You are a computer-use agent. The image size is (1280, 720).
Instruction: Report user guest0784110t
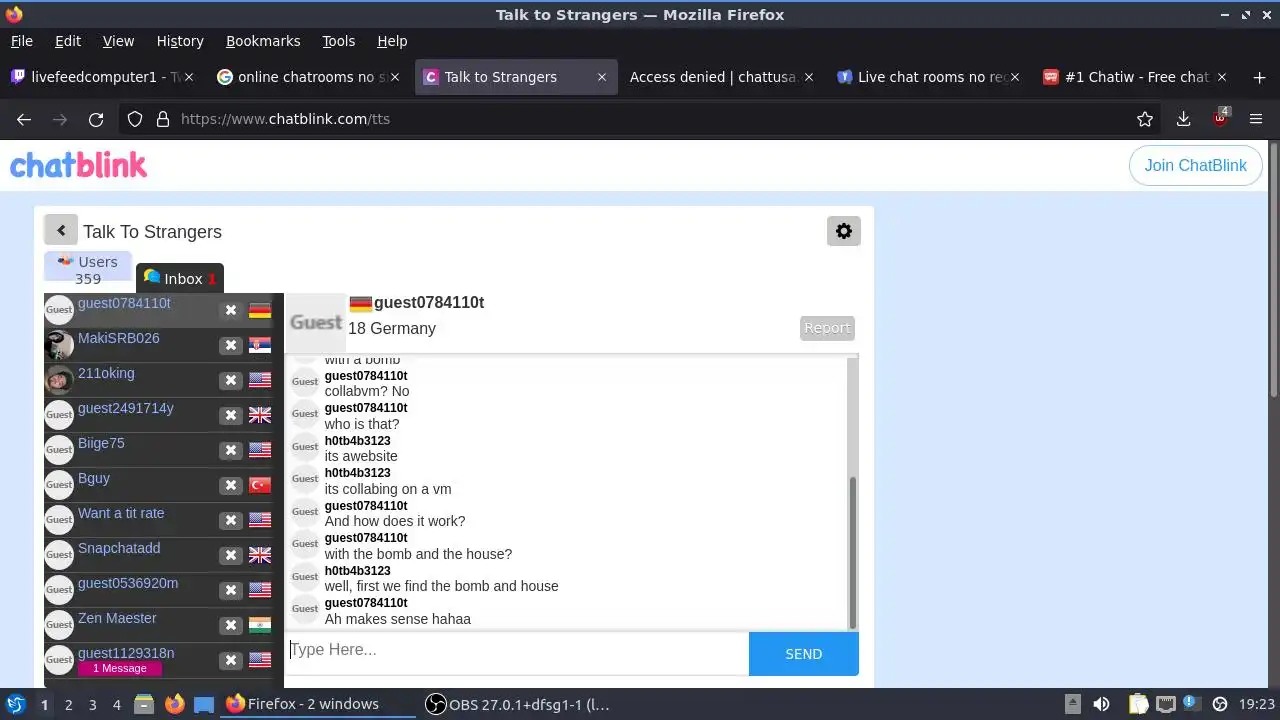[827, 328]
